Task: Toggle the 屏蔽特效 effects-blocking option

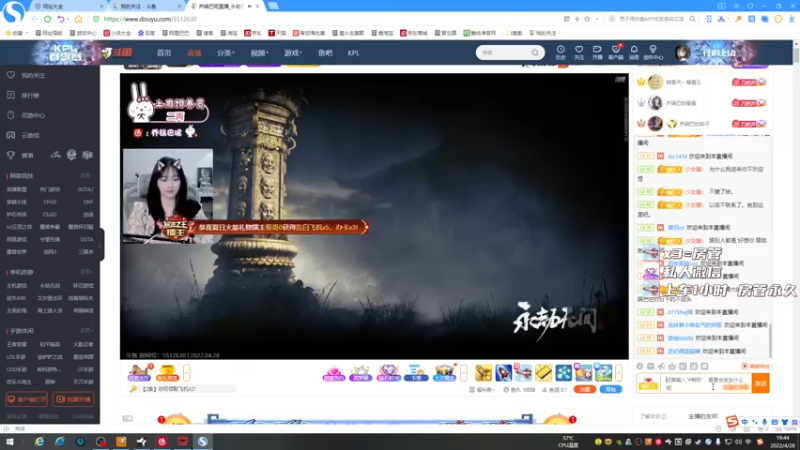Action: pyautogui.click(x=756, y=366)
